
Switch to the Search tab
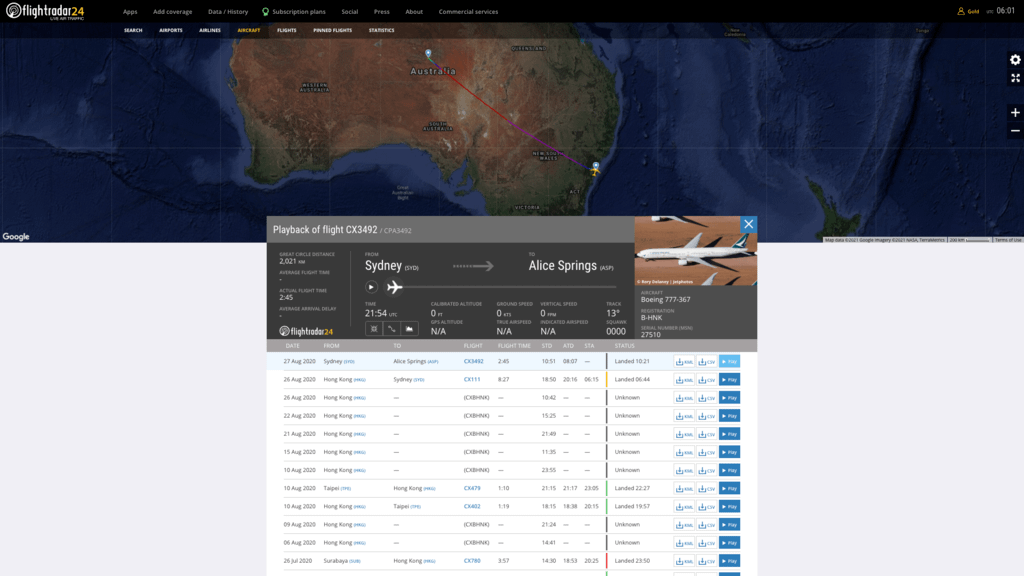(x=133, y=30)
